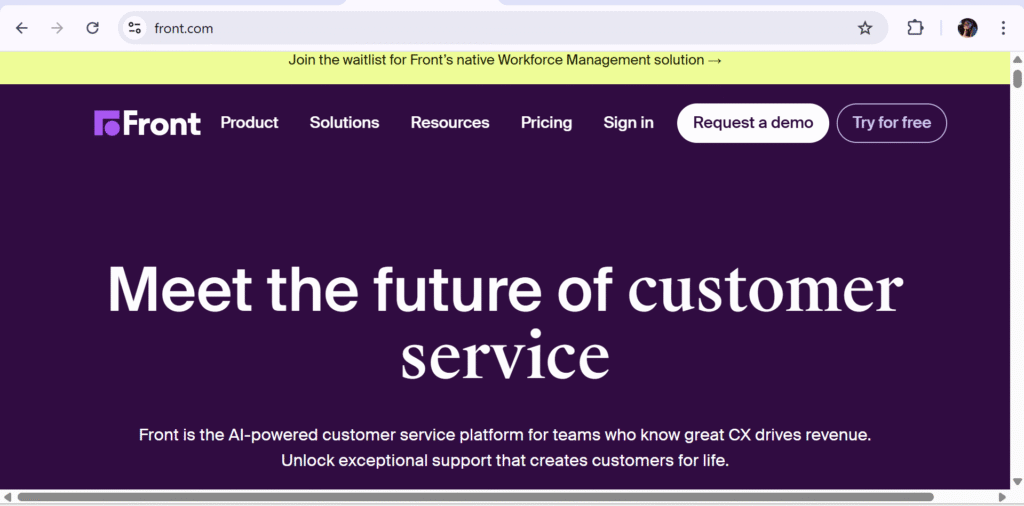Bookmark this page with star icon
The width and height of the screenshot is (1024, 506).
pos(865,28)
